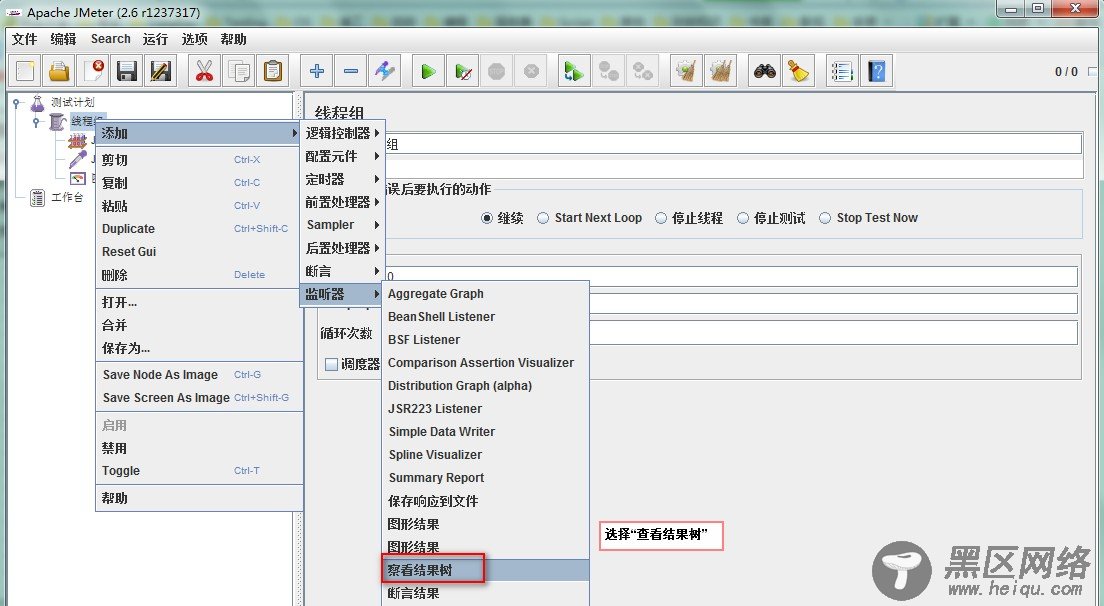Expand the 后置处理器 submenu
This screenshot has width=1104, height=606.
click(342, 248)
